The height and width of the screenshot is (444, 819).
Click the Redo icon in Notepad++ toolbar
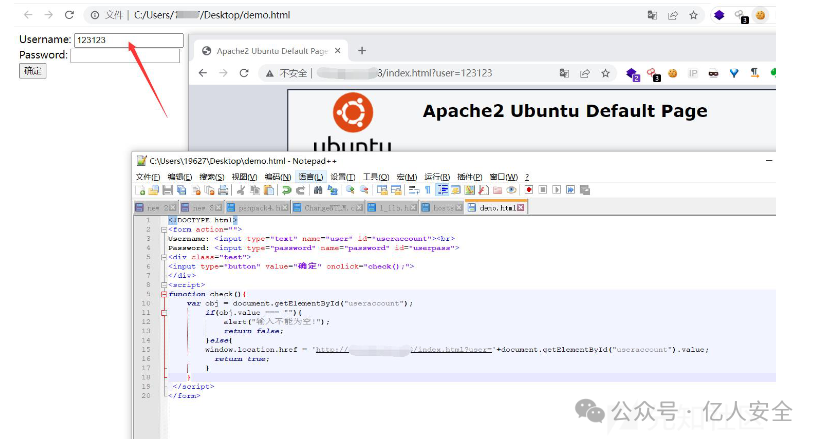300,190
